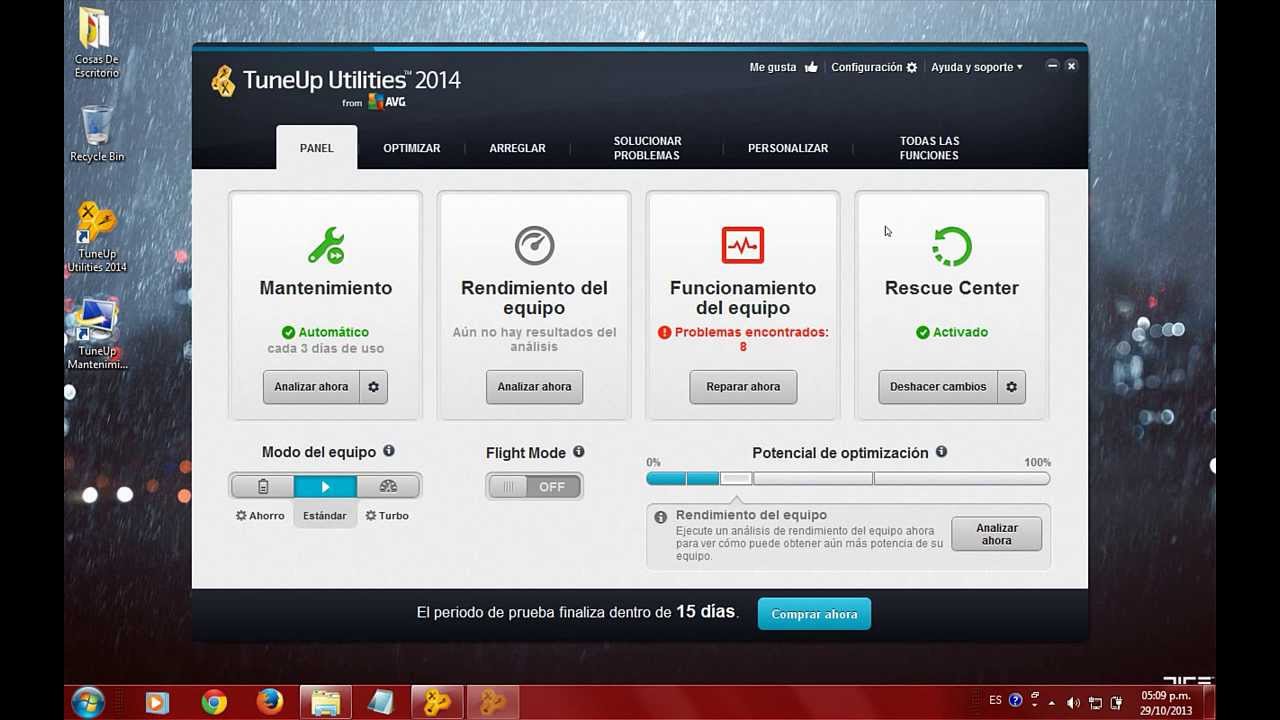Click the Reparar ahora button
Screen dimensions: 1280x720
(x=743, y=387)
